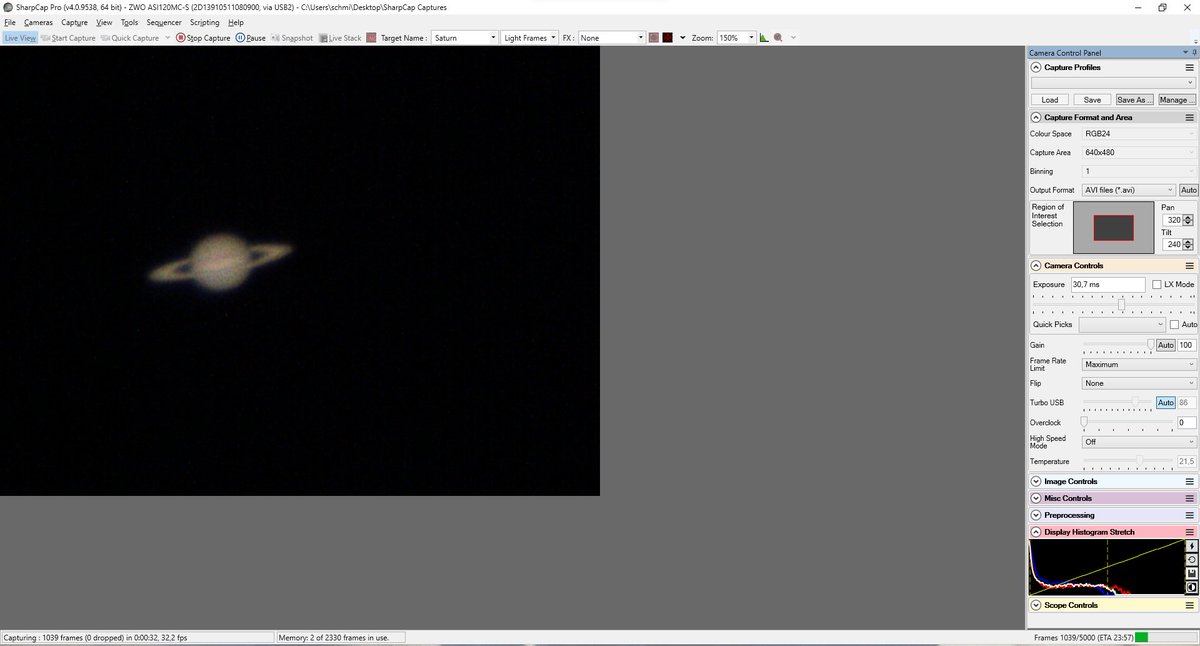Click the Exposure slider track

pos(1113,303)
